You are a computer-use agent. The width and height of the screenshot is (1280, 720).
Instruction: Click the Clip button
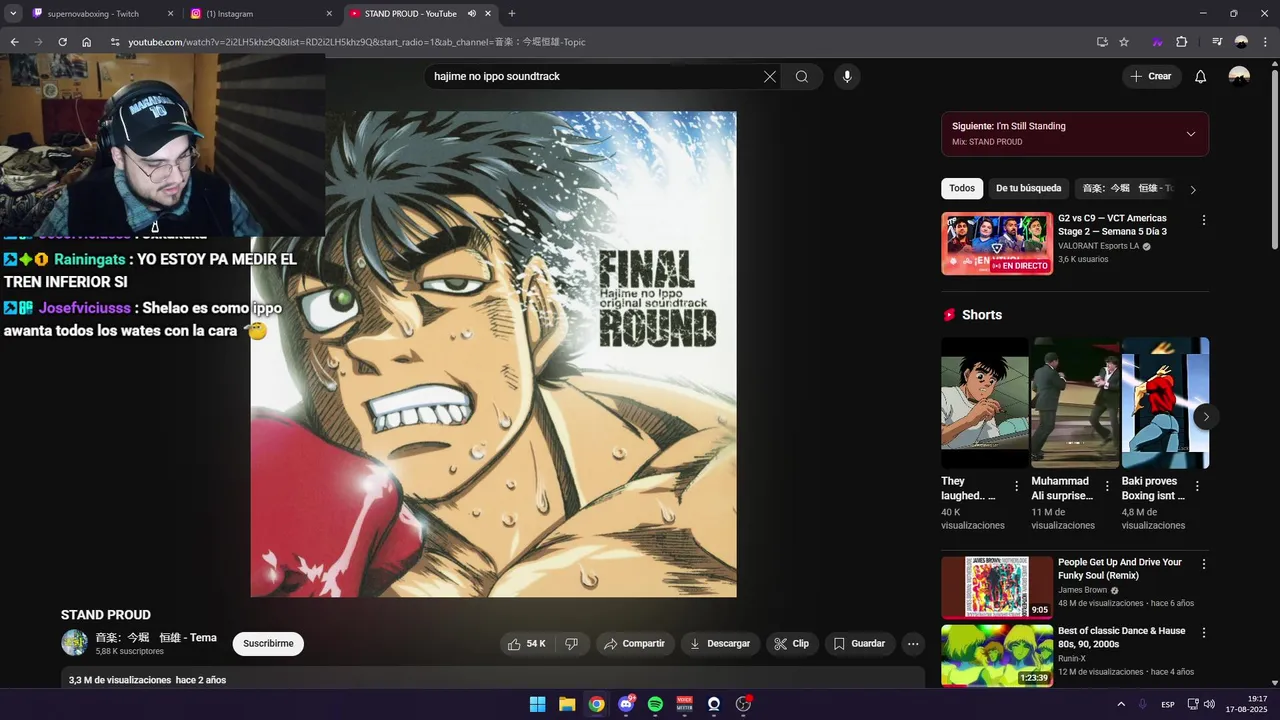[792, 644]
